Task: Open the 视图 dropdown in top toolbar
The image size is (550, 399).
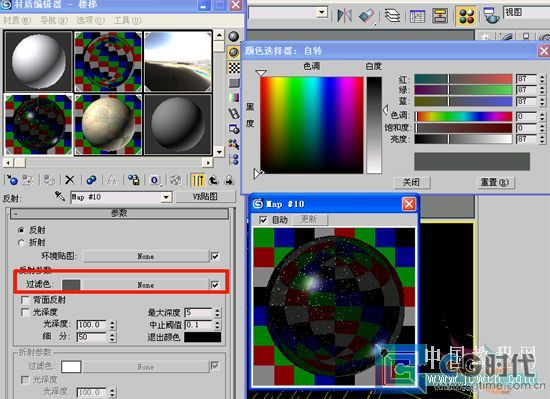Action: 526,13
